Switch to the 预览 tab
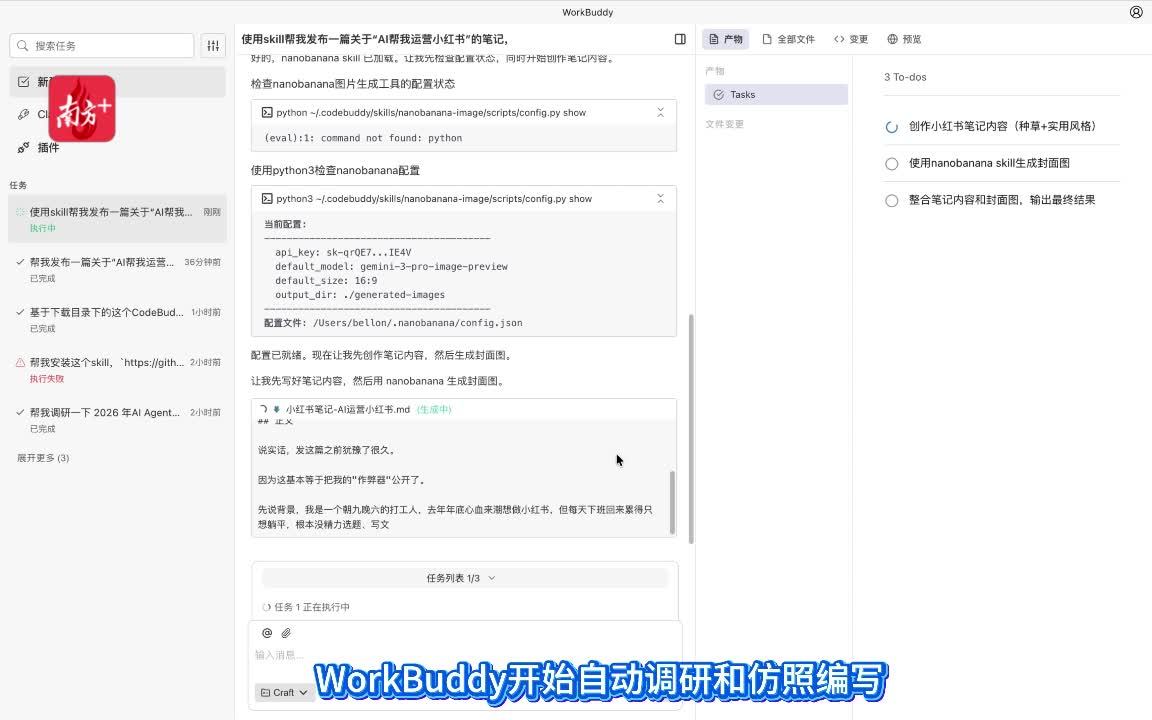1152x720 pixels. (x=904, y=39)
